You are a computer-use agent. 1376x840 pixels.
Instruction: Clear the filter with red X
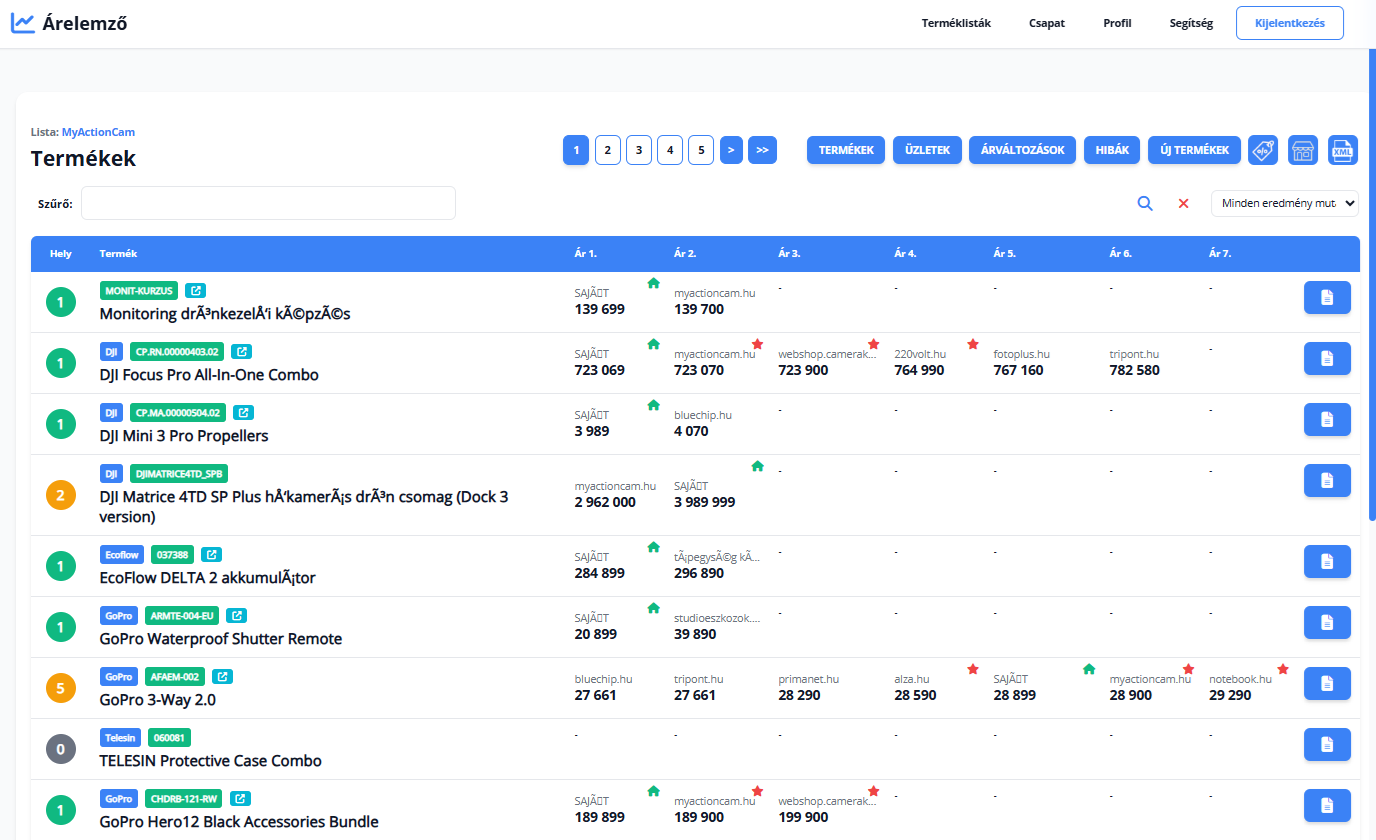[x=1183, y=203]
